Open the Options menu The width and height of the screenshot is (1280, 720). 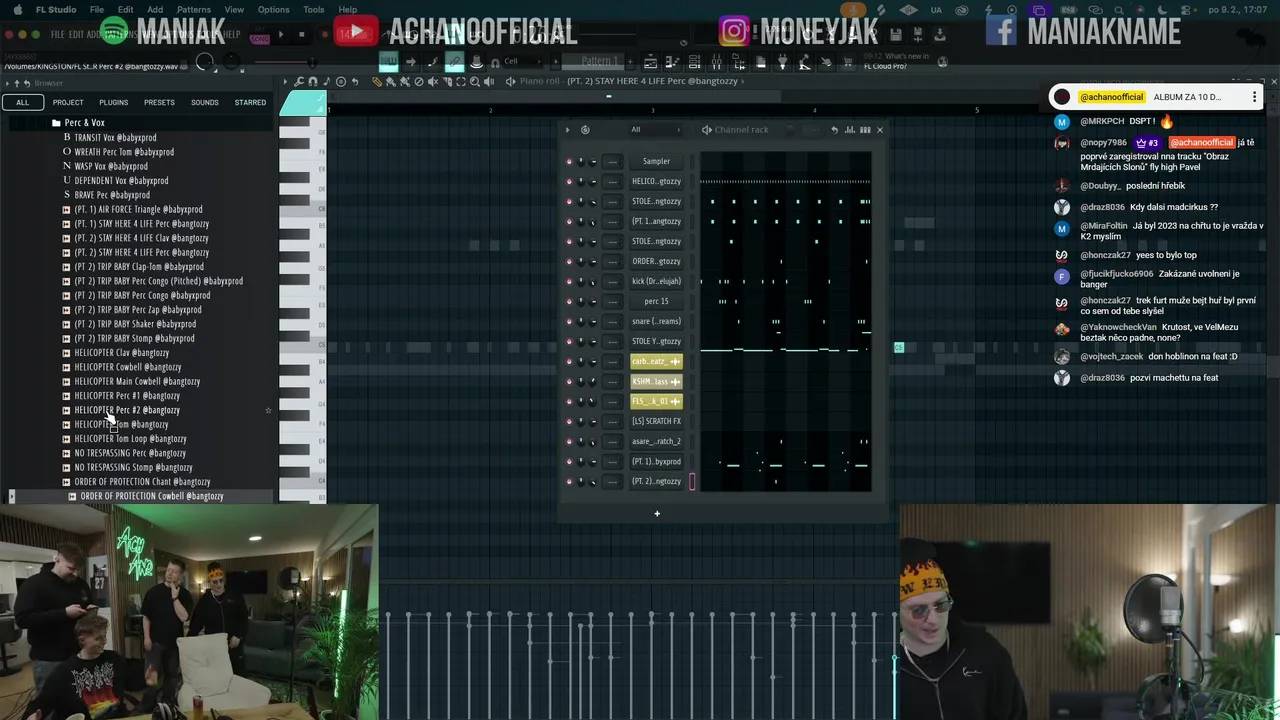(x=273, y=9)
